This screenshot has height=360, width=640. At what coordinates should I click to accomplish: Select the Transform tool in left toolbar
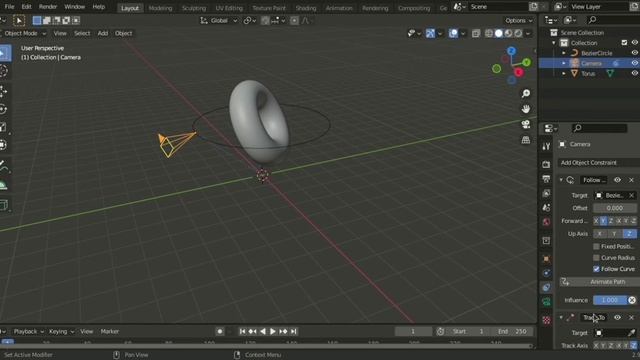4,145
